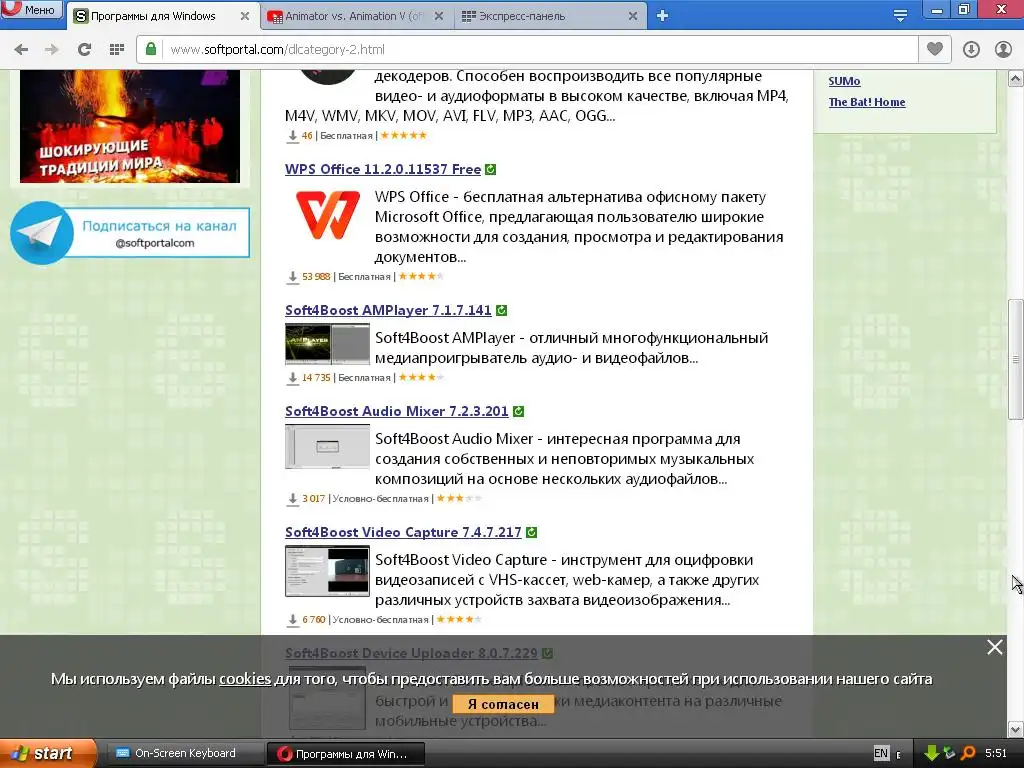The width and height of the screenshot is (1024, 768).
Task: Open the user account icon
Action: [x=1003, y=49]
